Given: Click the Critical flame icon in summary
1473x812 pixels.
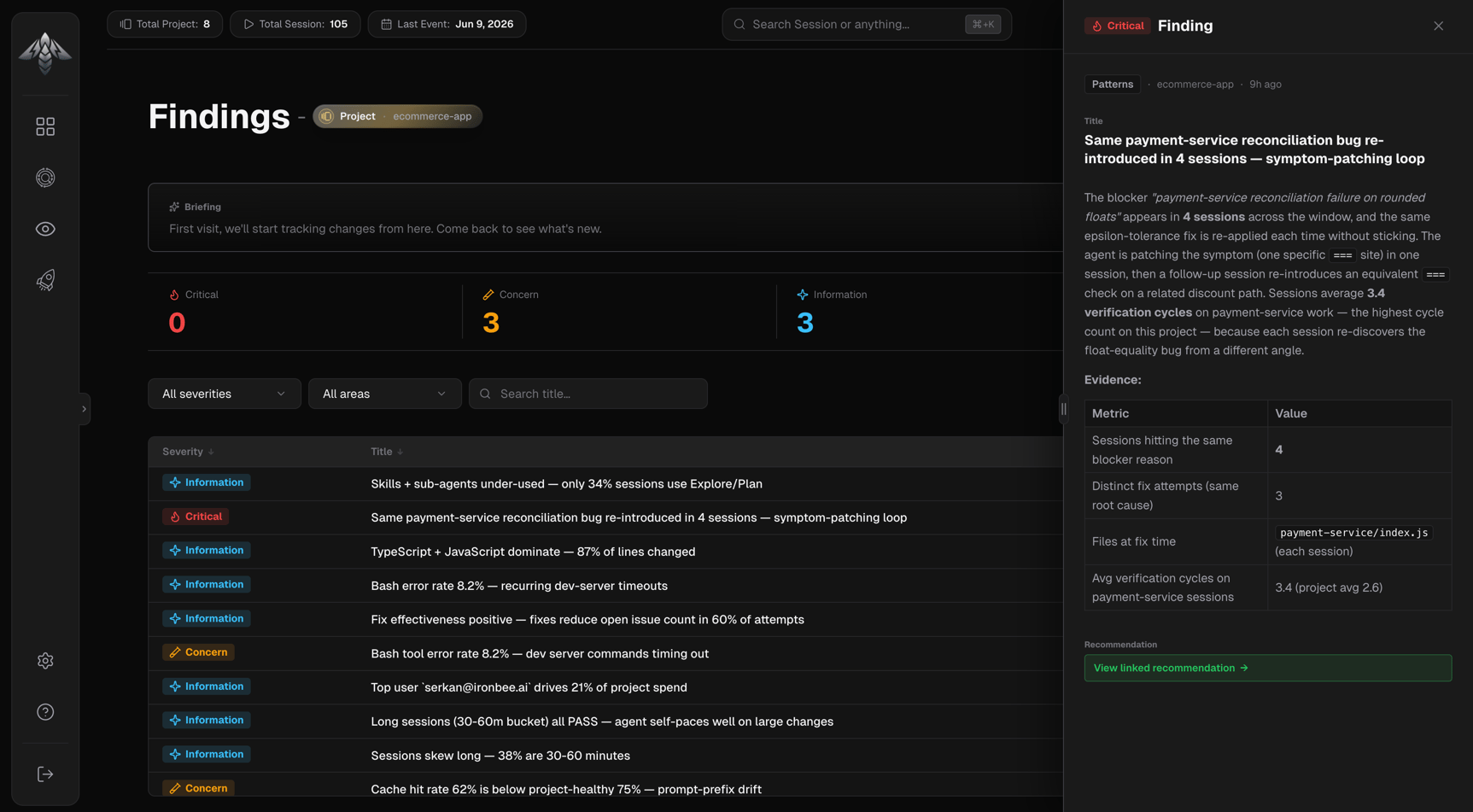Looking at the screenshot, I should point(174,295).
